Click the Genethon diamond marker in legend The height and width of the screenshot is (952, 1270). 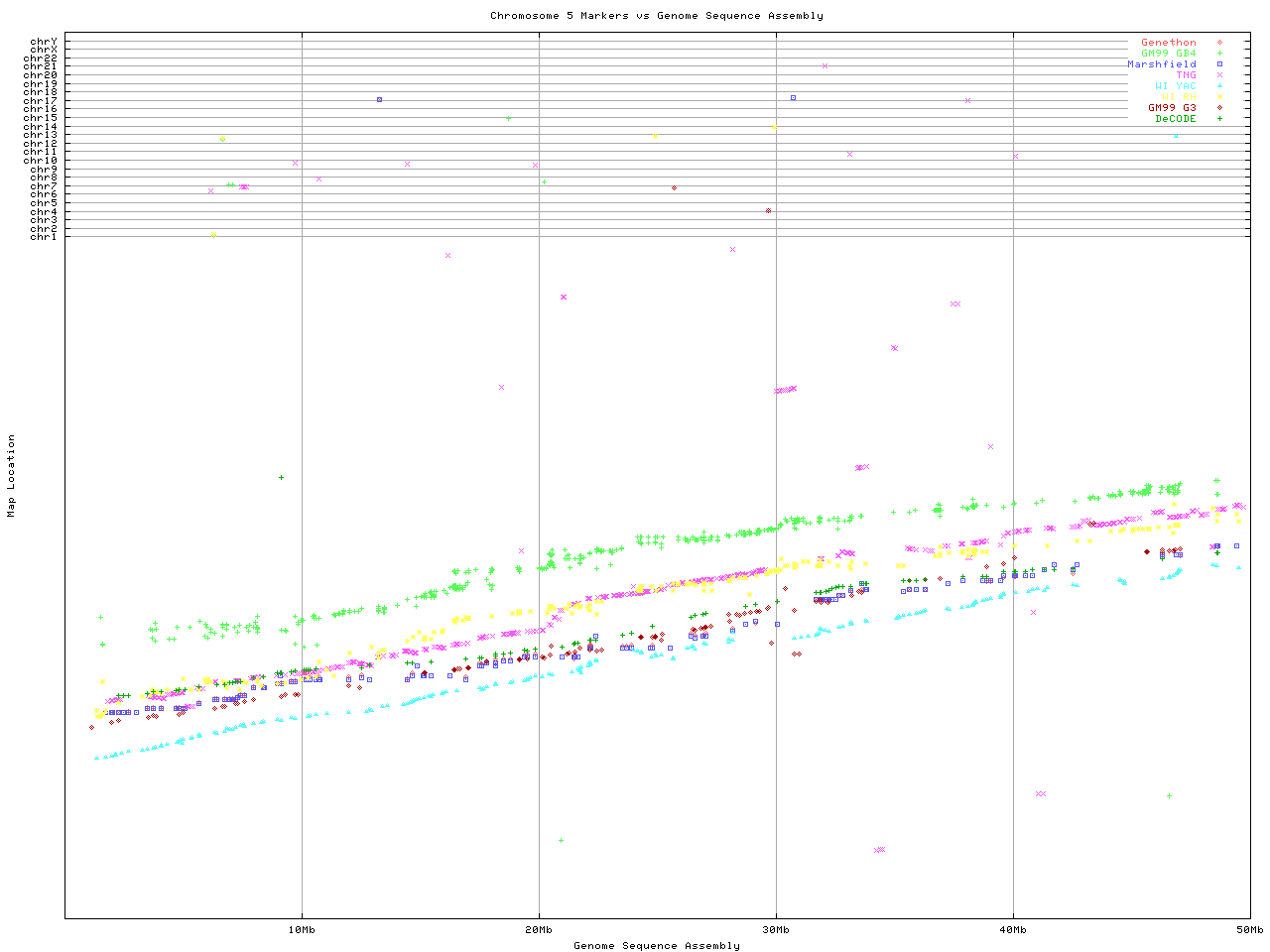[1219, 43]
